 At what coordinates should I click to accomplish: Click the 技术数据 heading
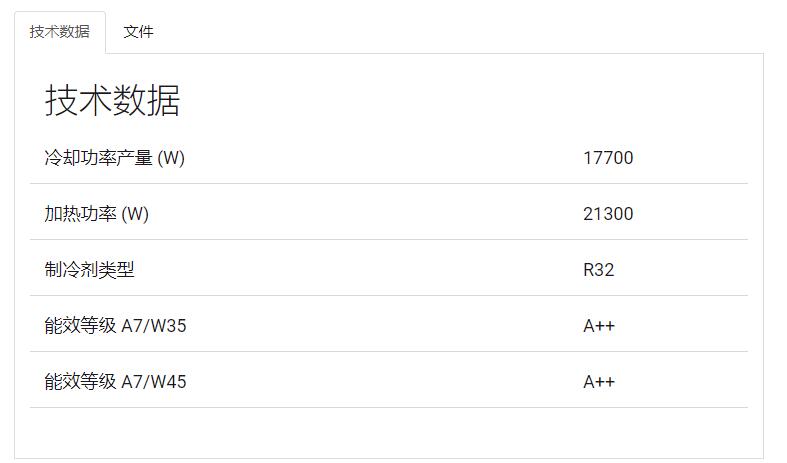tap(112, 100)
